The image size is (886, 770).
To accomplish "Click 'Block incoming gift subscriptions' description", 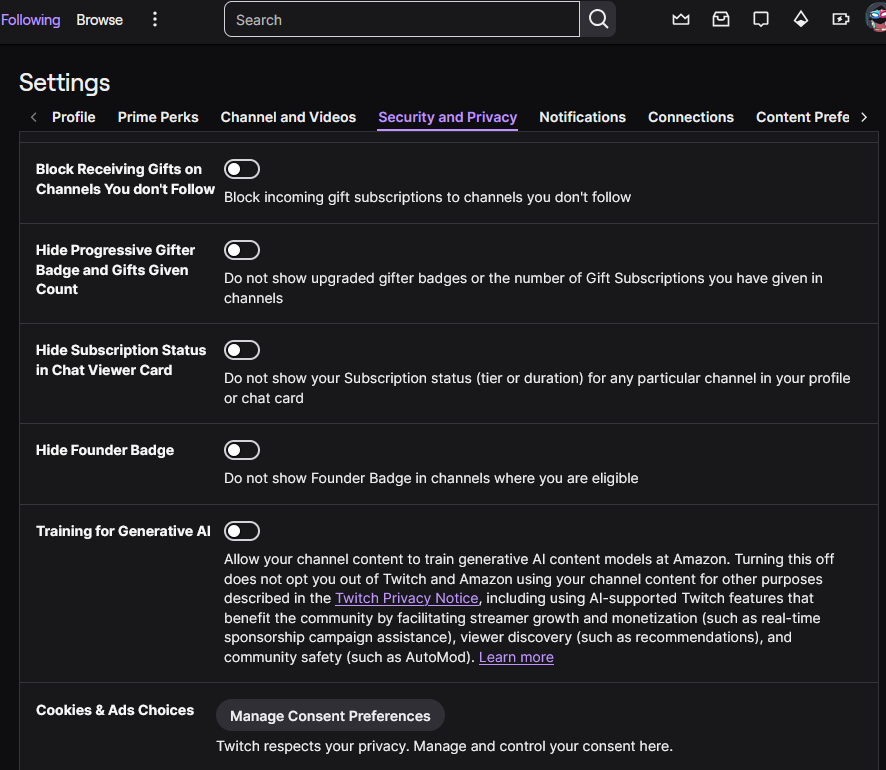I will click(x=427, y=197).
